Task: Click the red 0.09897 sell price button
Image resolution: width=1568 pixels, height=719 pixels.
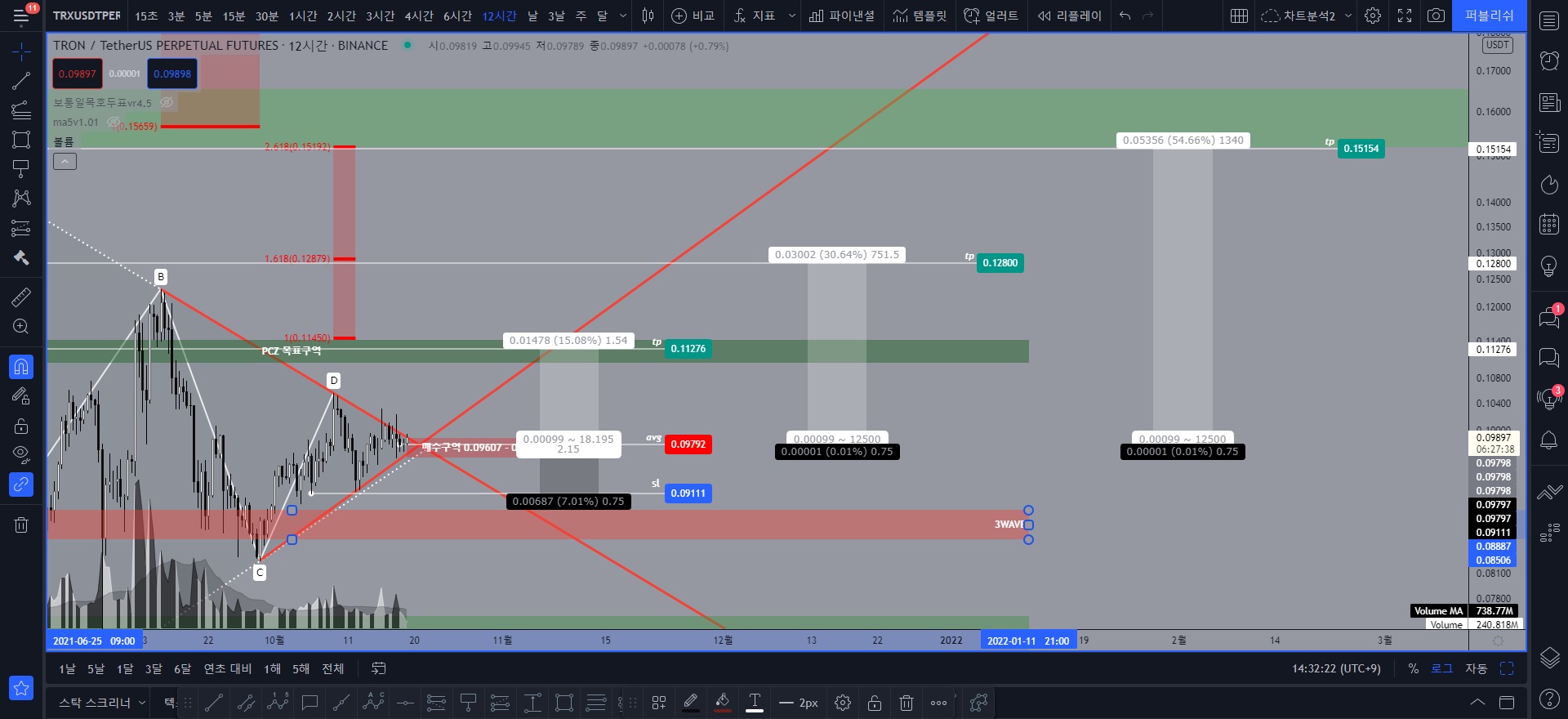Action: 78,74
